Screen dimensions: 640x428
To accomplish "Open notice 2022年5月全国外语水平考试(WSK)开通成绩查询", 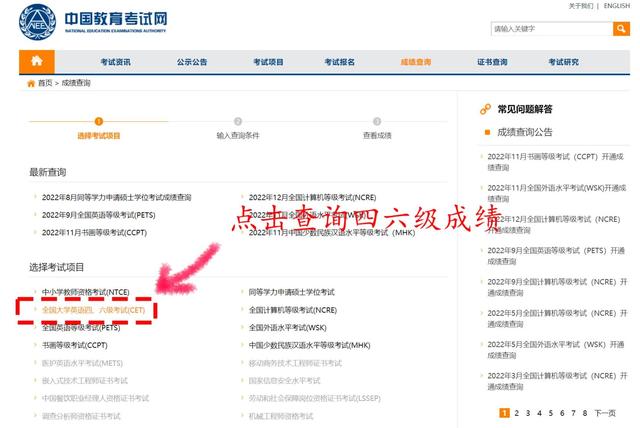I will 556,350.
